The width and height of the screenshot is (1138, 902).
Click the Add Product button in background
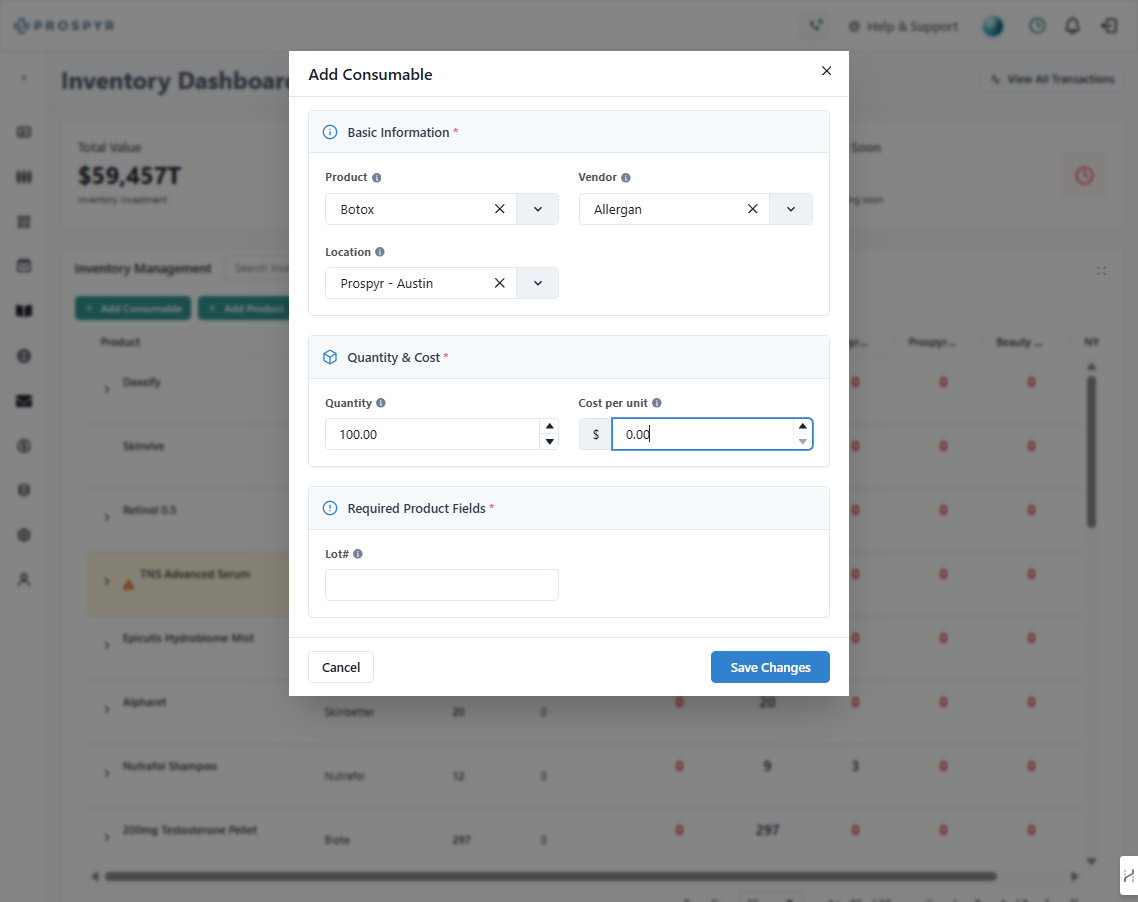tap(244, 308)
